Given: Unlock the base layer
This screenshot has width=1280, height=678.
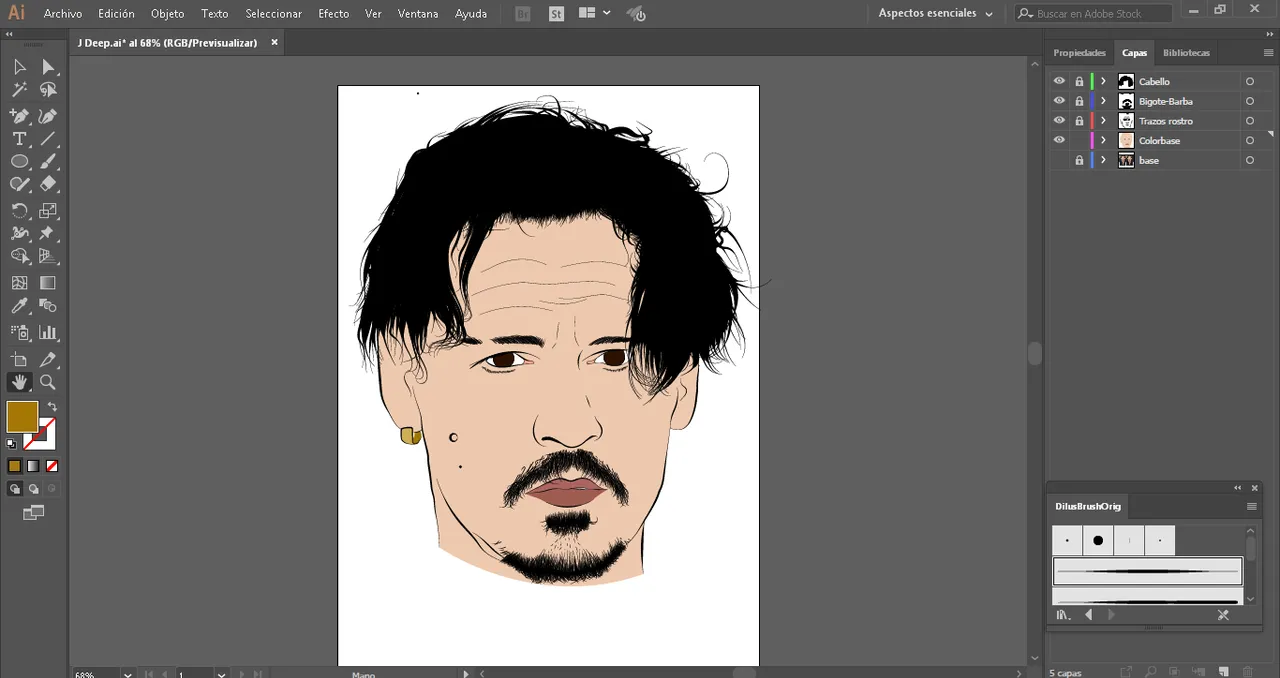Looking at the screenshot, I should [x=1079, y=160].
